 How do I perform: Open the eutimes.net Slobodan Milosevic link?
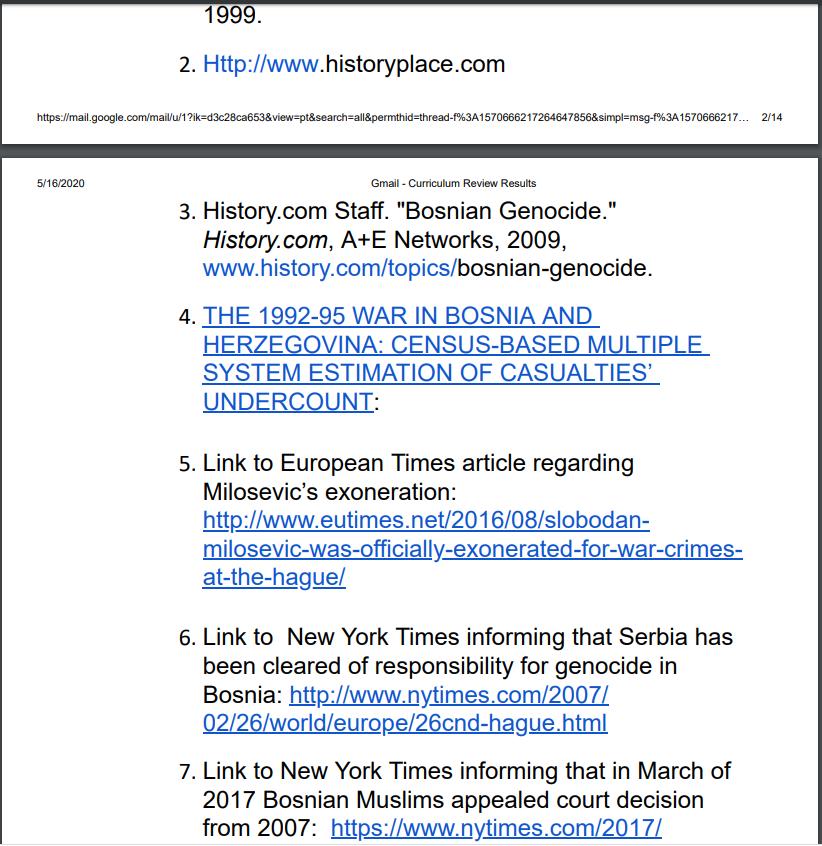point(472,549)
